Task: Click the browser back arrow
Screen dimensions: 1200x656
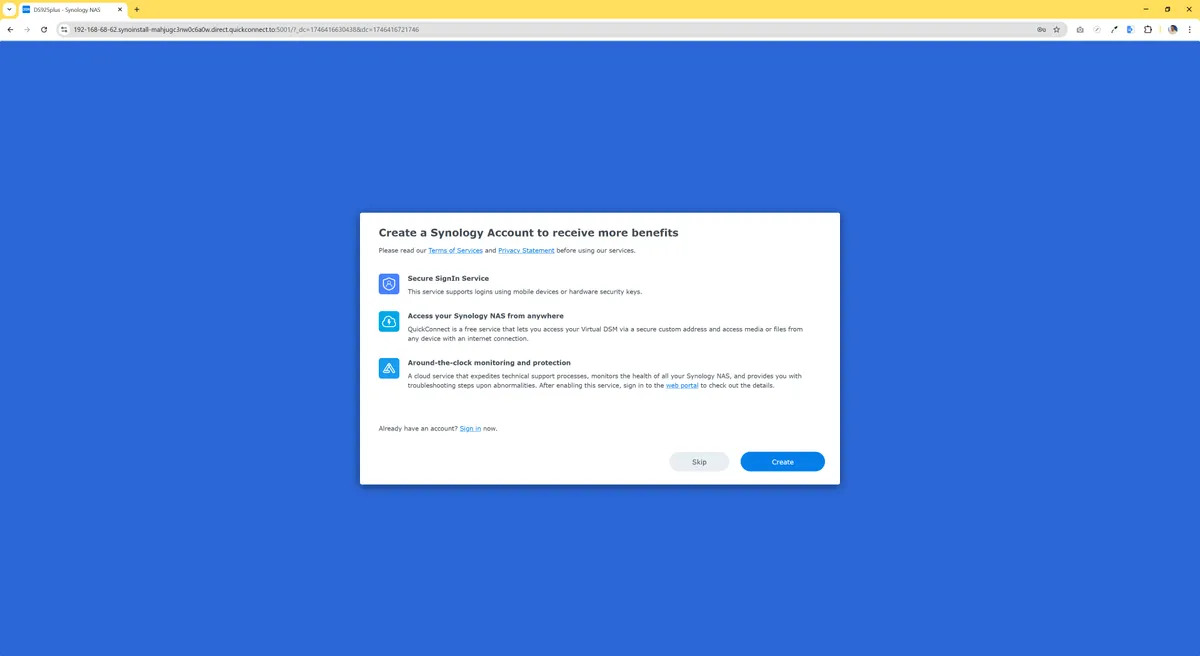Action: 10,29
